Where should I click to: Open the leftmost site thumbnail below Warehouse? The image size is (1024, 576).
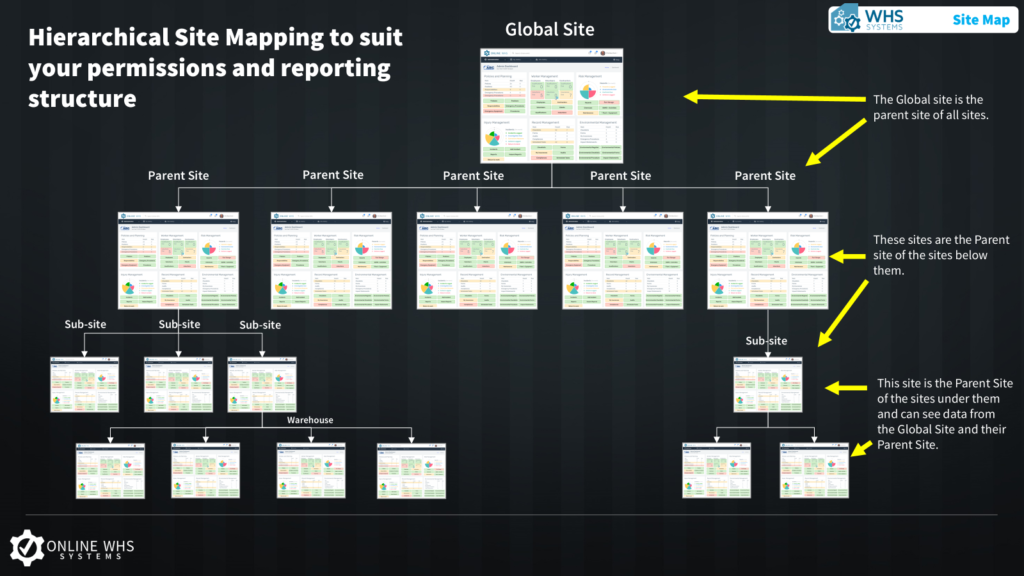pyautogui.click(x=110, y=470)
